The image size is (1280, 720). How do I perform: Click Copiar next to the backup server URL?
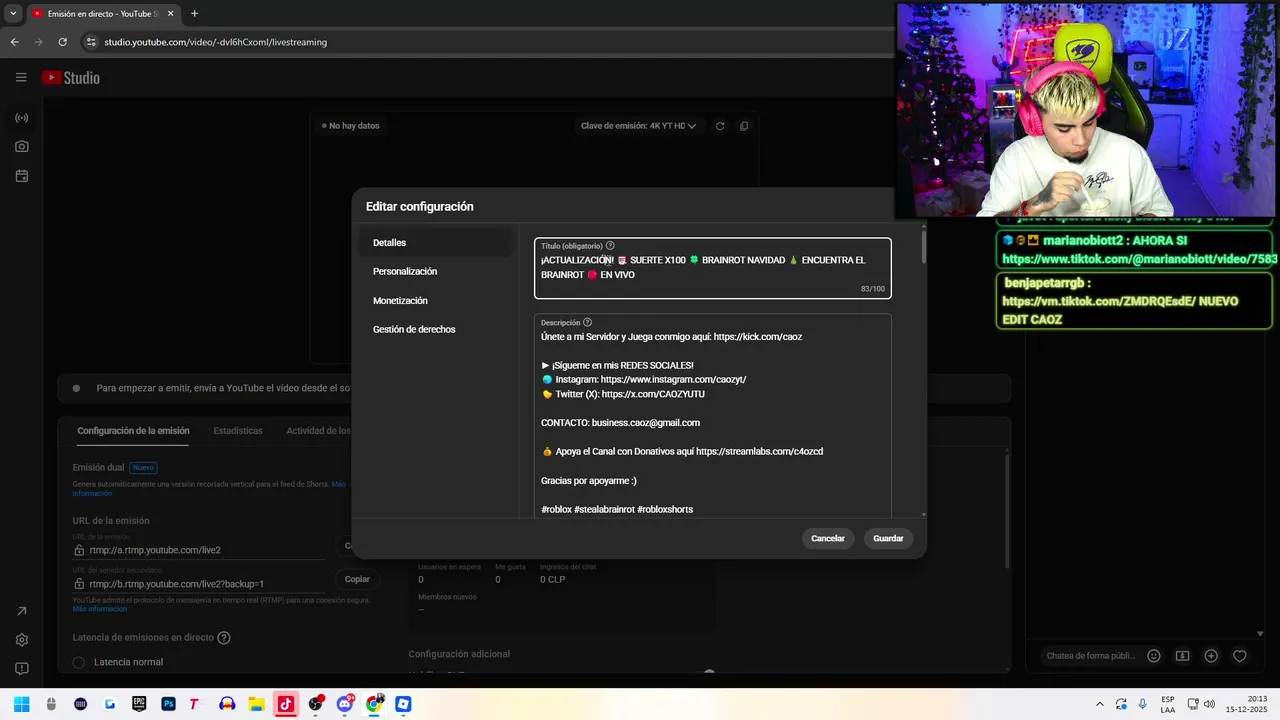click(357, 579)
